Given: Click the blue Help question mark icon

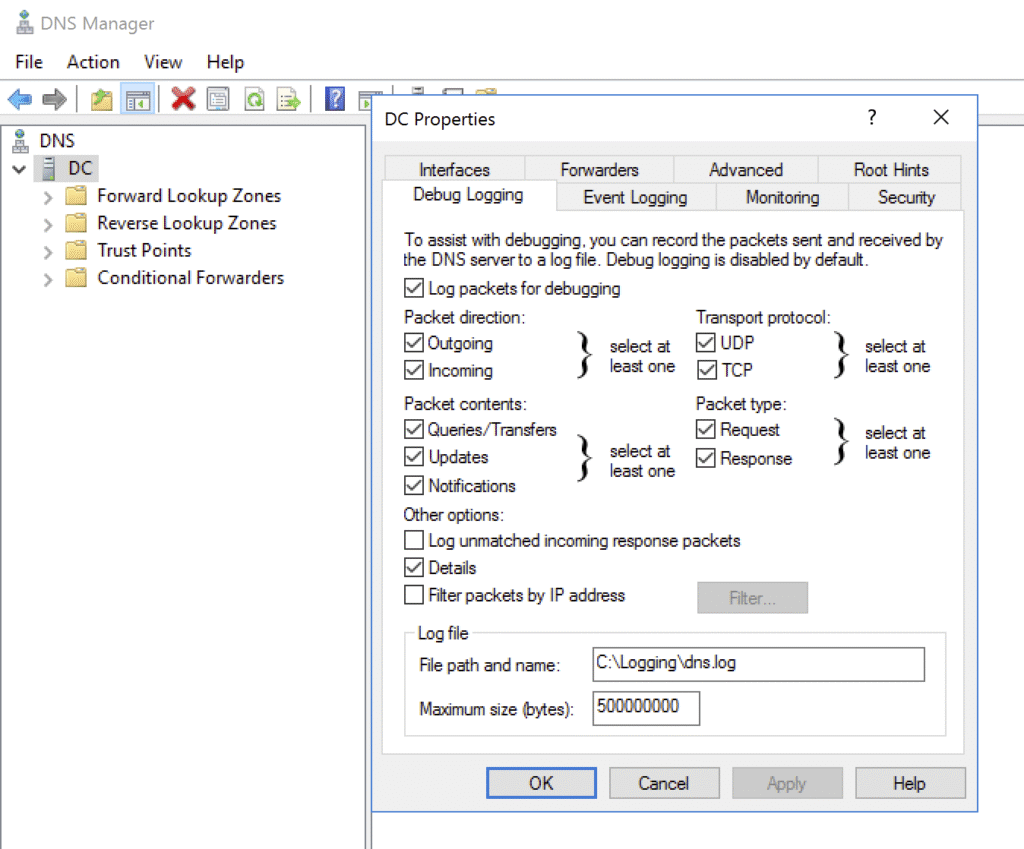Looking at the screenshot, I should (x=336, y=99).
